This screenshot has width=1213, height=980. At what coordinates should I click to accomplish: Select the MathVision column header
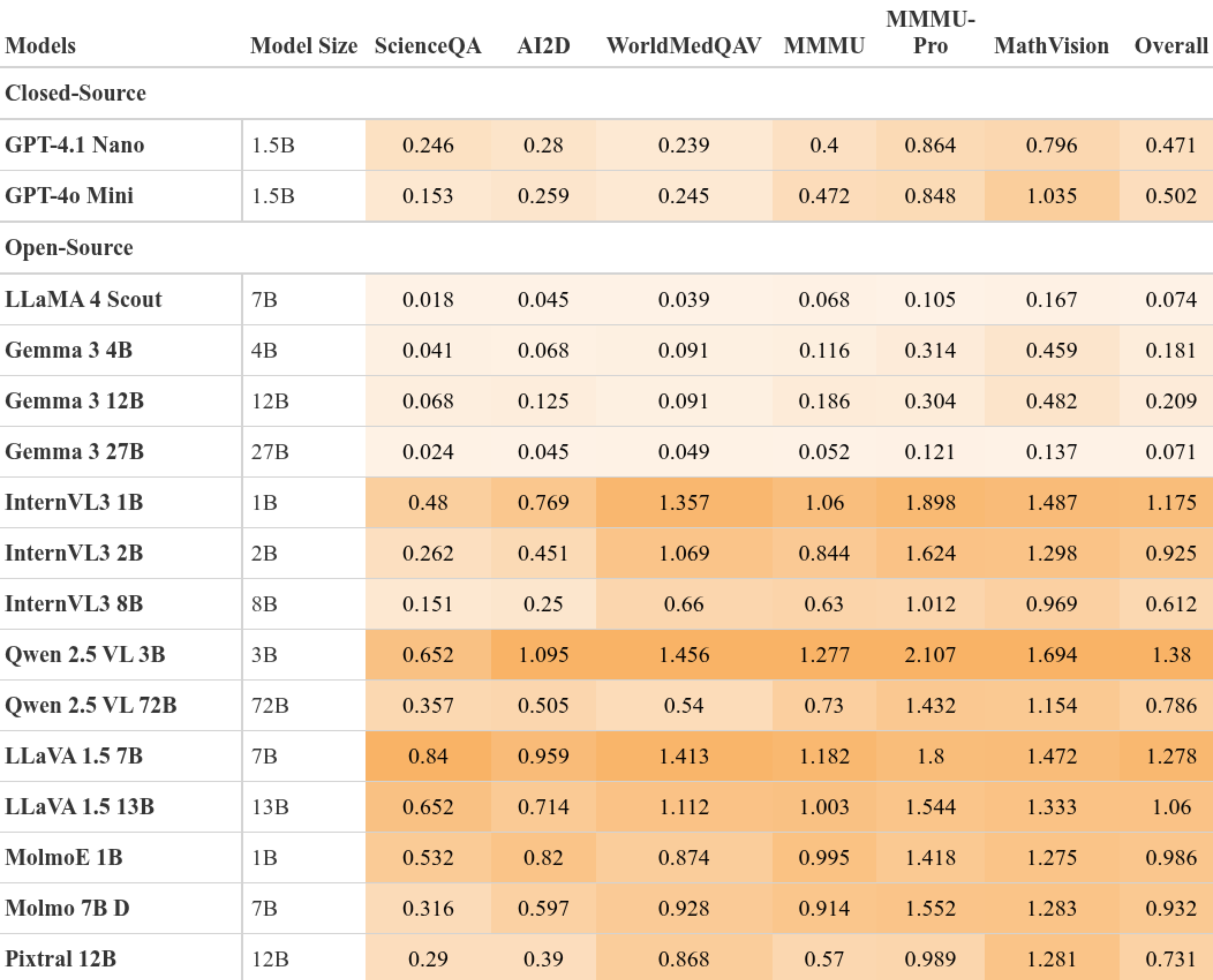click(x=1052, y=46)
